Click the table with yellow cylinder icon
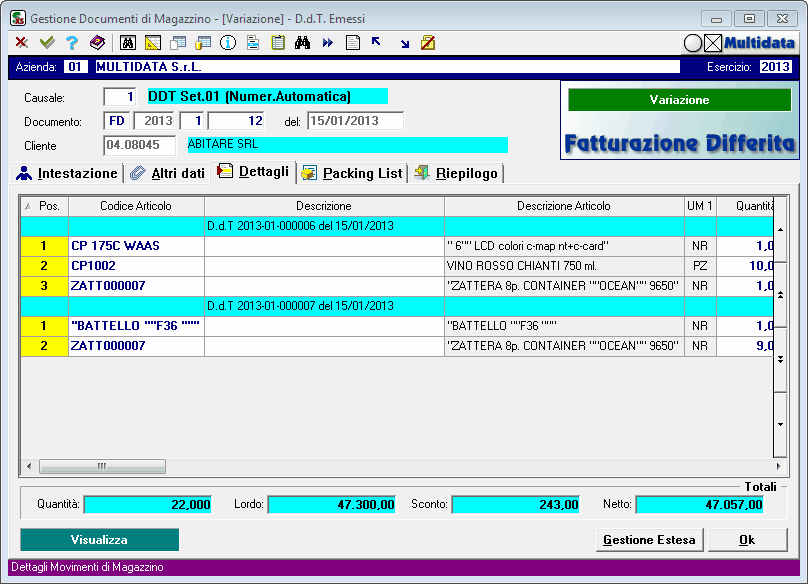808x584 pixels. coord(203,43)
